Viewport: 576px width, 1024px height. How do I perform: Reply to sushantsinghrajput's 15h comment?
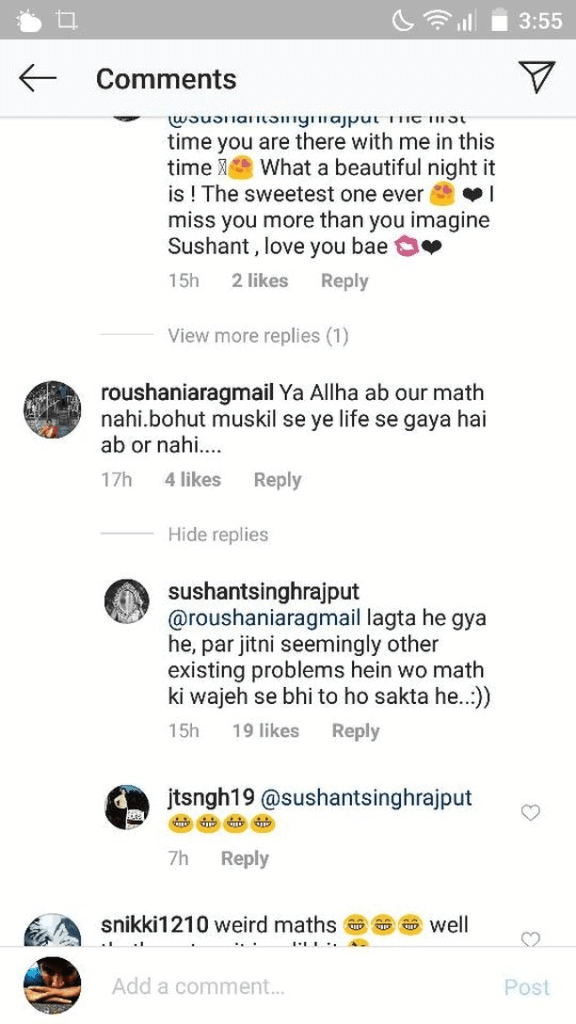355,731
